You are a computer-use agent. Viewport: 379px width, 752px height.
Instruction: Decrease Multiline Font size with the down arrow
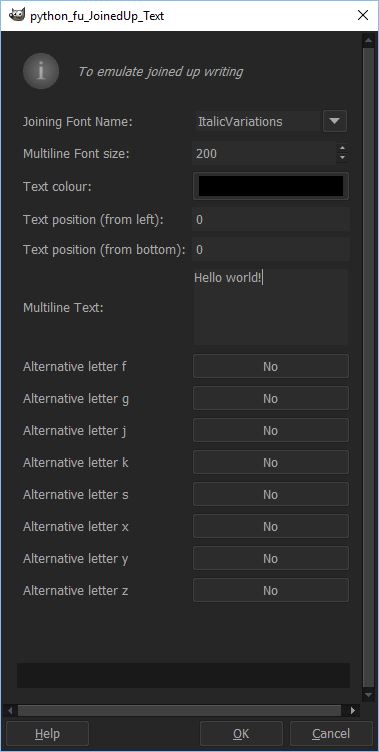(343, 158)
